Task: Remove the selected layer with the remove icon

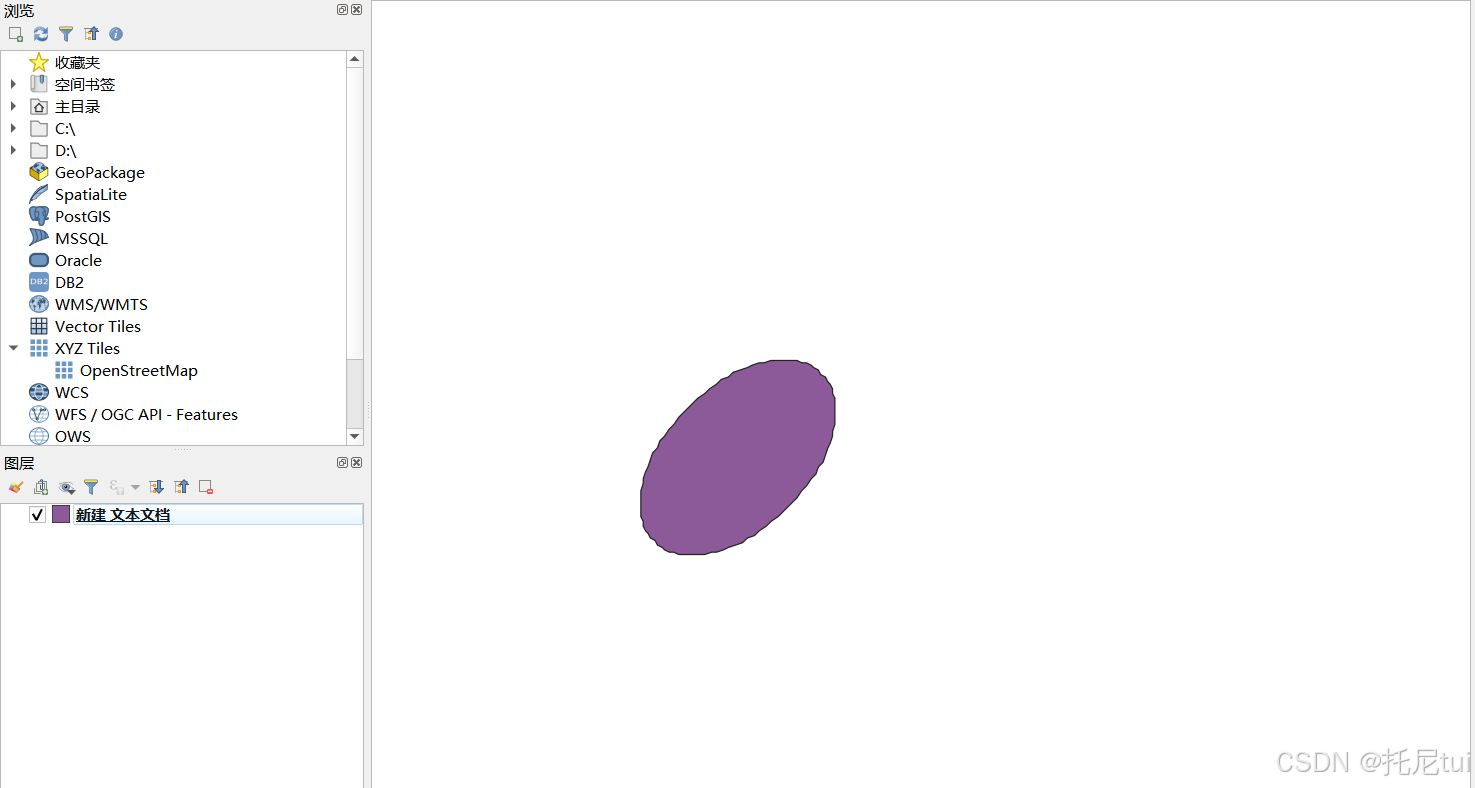Action: tap(206, 487)
